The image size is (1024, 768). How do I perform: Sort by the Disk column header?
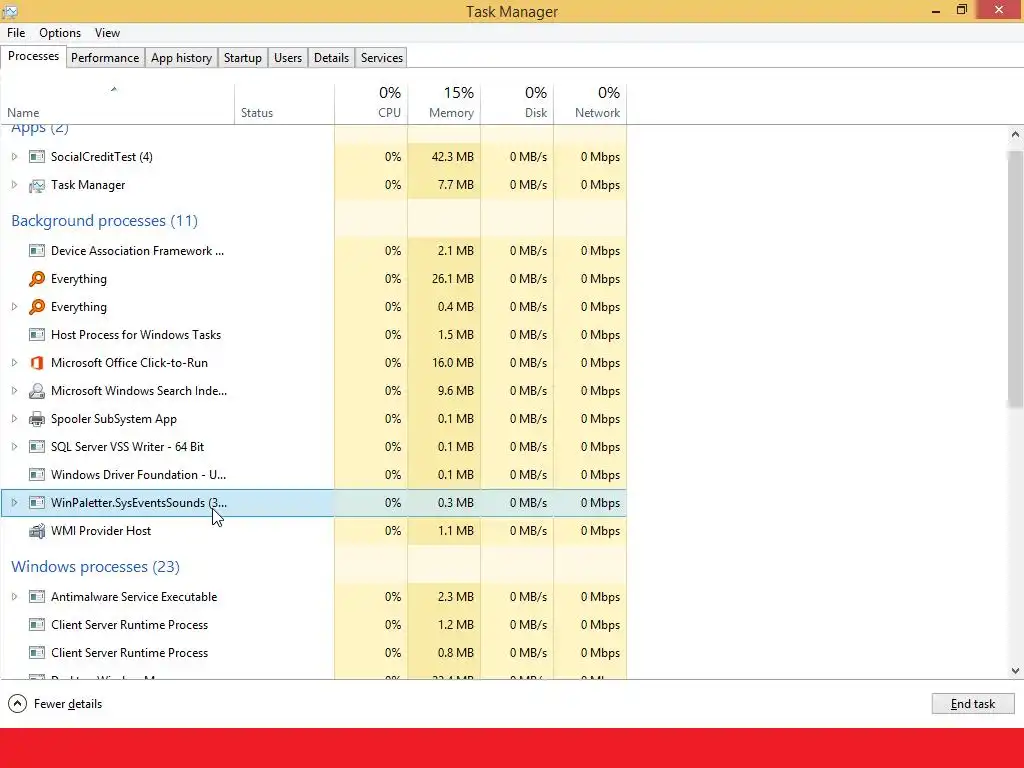(x=517, y=103)
